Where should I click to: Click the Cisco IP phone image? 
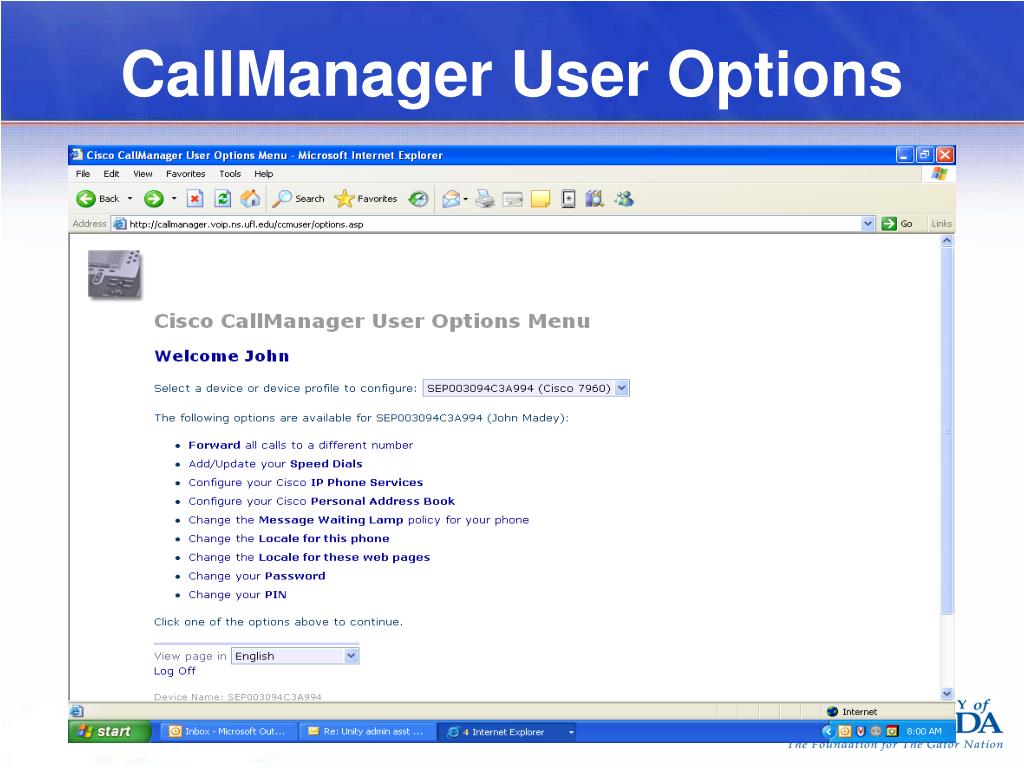pos(115,274)
